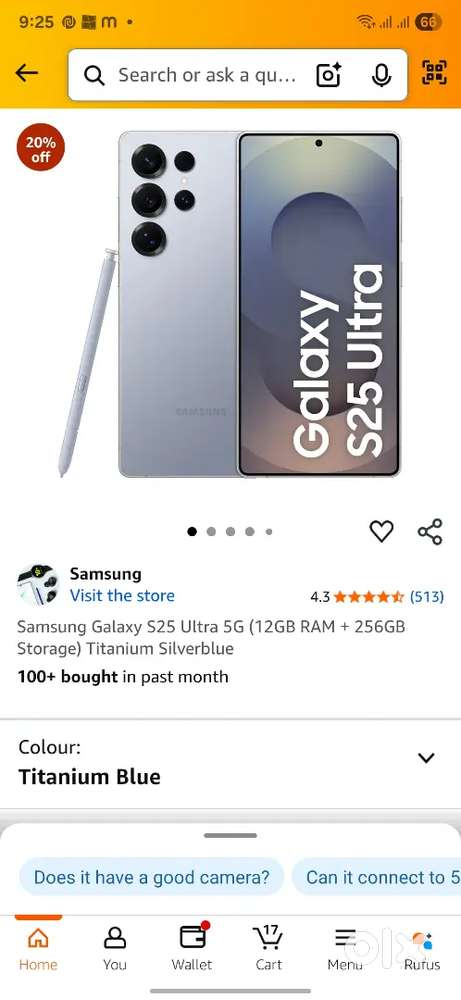Screen dimensions: 461x1000
Task: Select the Home tab
Action: pos(38,948)
